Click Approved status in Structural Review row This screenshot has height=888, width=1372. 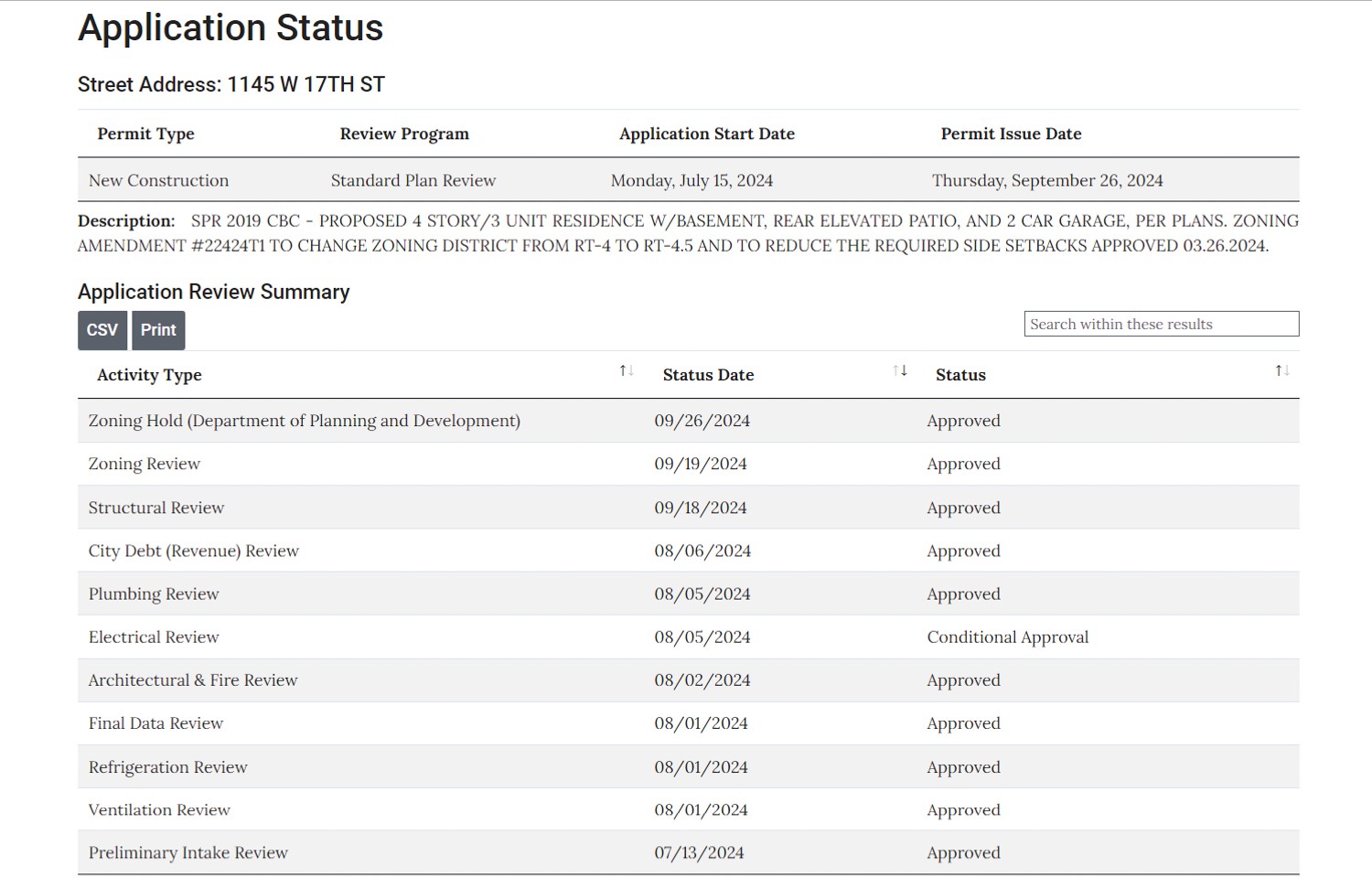pyautogui.click(x=964, y=508)
